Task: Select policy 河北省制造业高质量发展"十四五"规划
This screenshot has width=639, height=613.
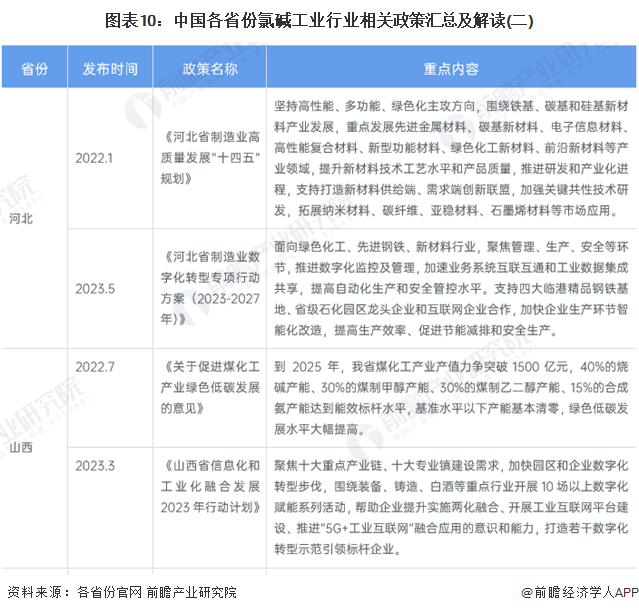Action: pyautogui.click(x=210, y=158)
